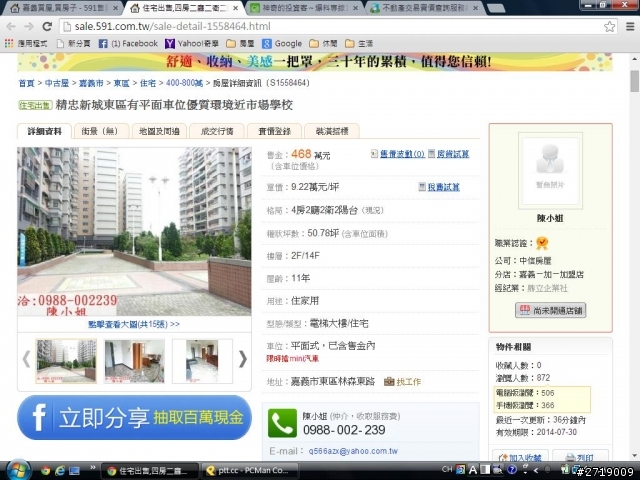Select 裝潢招標 tab
The image size is (640, 480).
(x=332, y=131)
